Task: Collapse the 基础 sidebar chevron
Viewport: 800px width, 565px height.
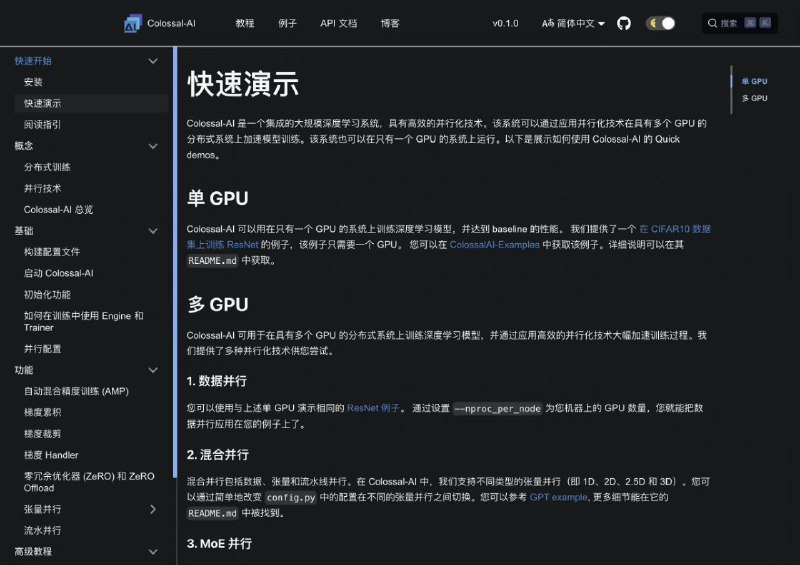Action: coord(153,231)
